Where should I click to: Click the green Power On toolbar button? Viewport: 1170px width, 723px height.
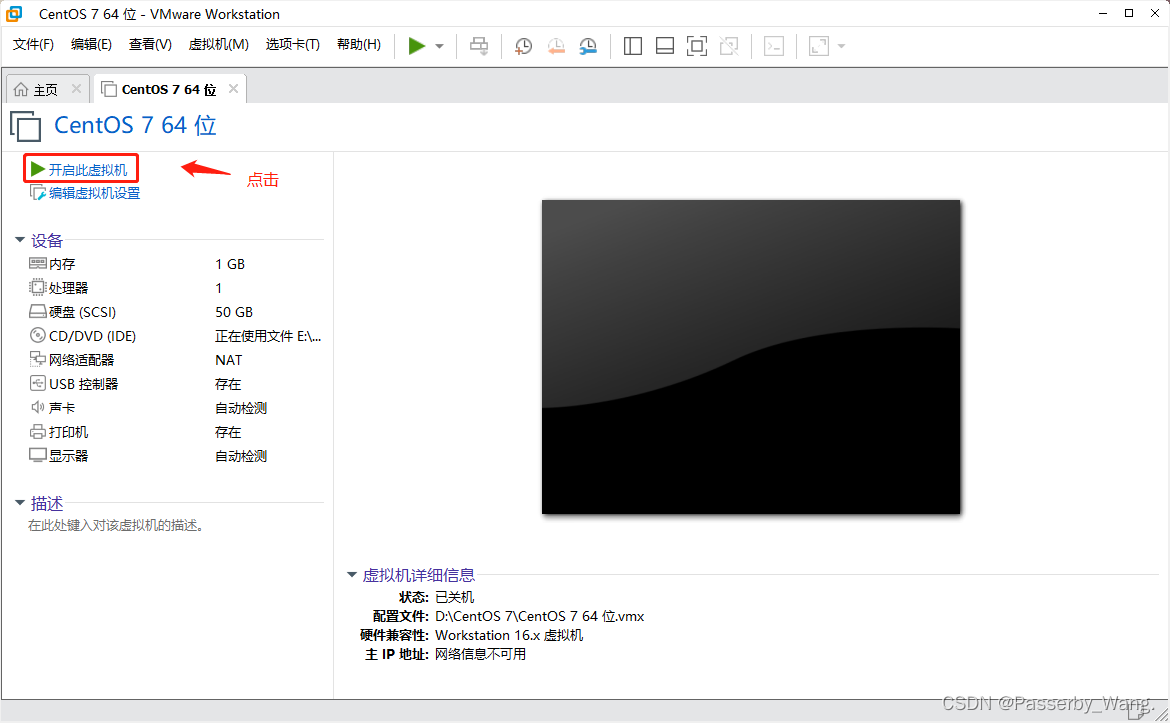coord(416,46)
